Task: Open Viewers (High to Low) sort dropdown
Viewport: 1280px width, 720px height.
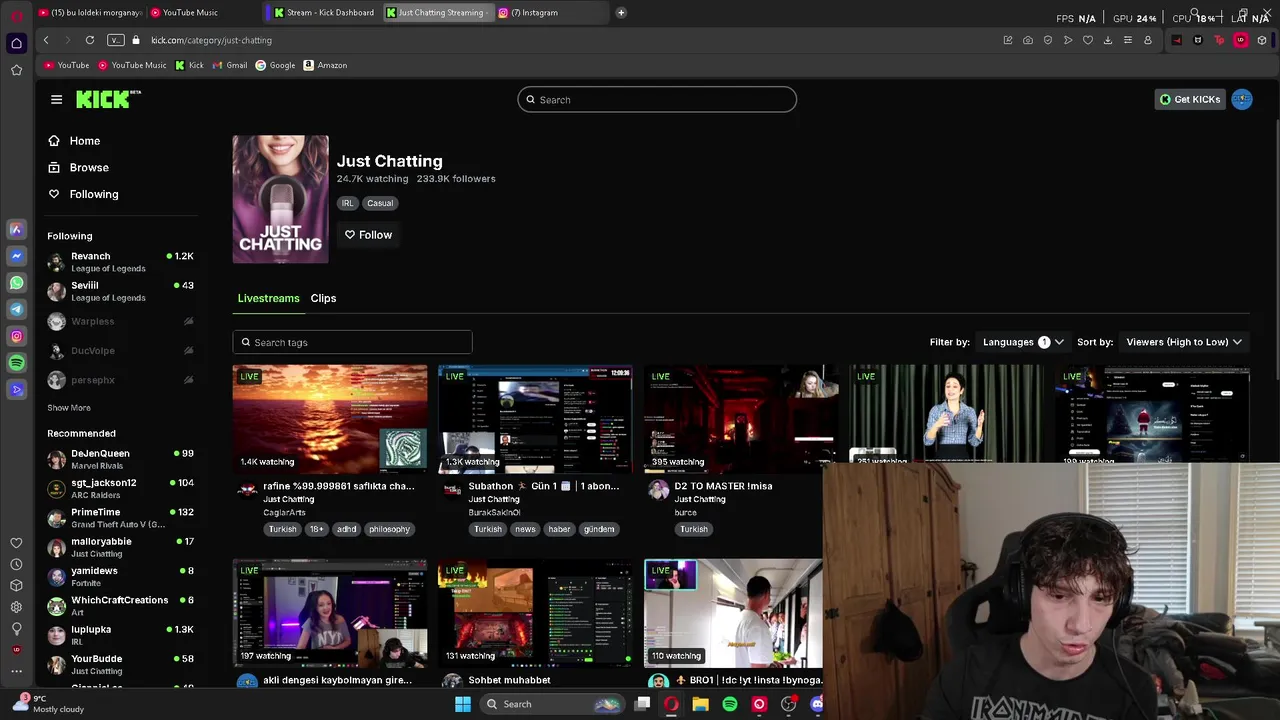Action: (x=1184, y=342)
